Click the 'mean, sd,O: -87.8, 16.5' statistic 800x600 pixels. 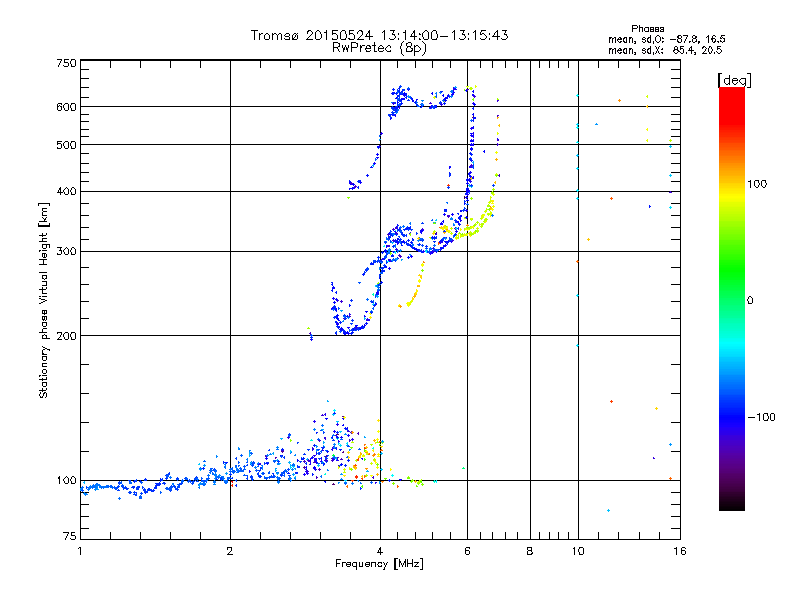pyautogui.click(x=666, y=39)
